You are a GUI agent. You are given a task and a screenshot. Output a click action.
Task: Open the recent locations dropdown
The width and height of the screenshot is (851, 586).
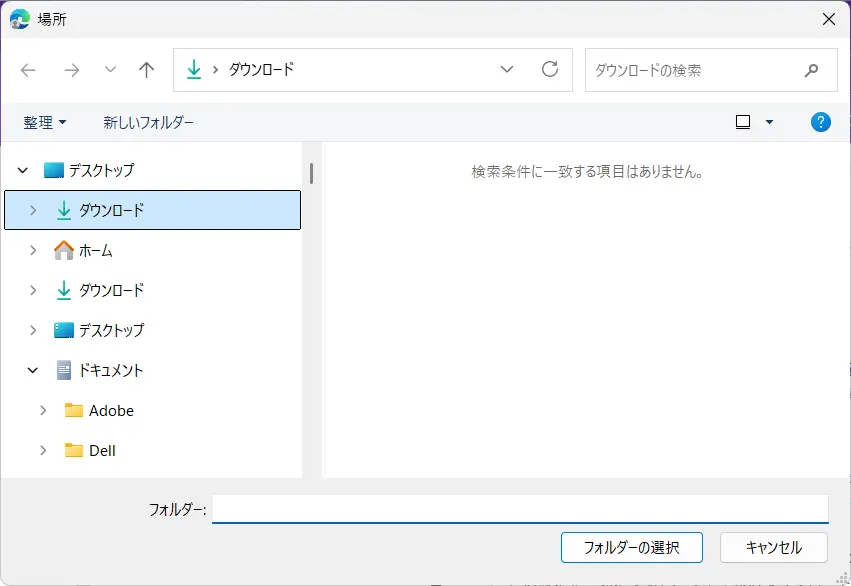pos(110,70)
